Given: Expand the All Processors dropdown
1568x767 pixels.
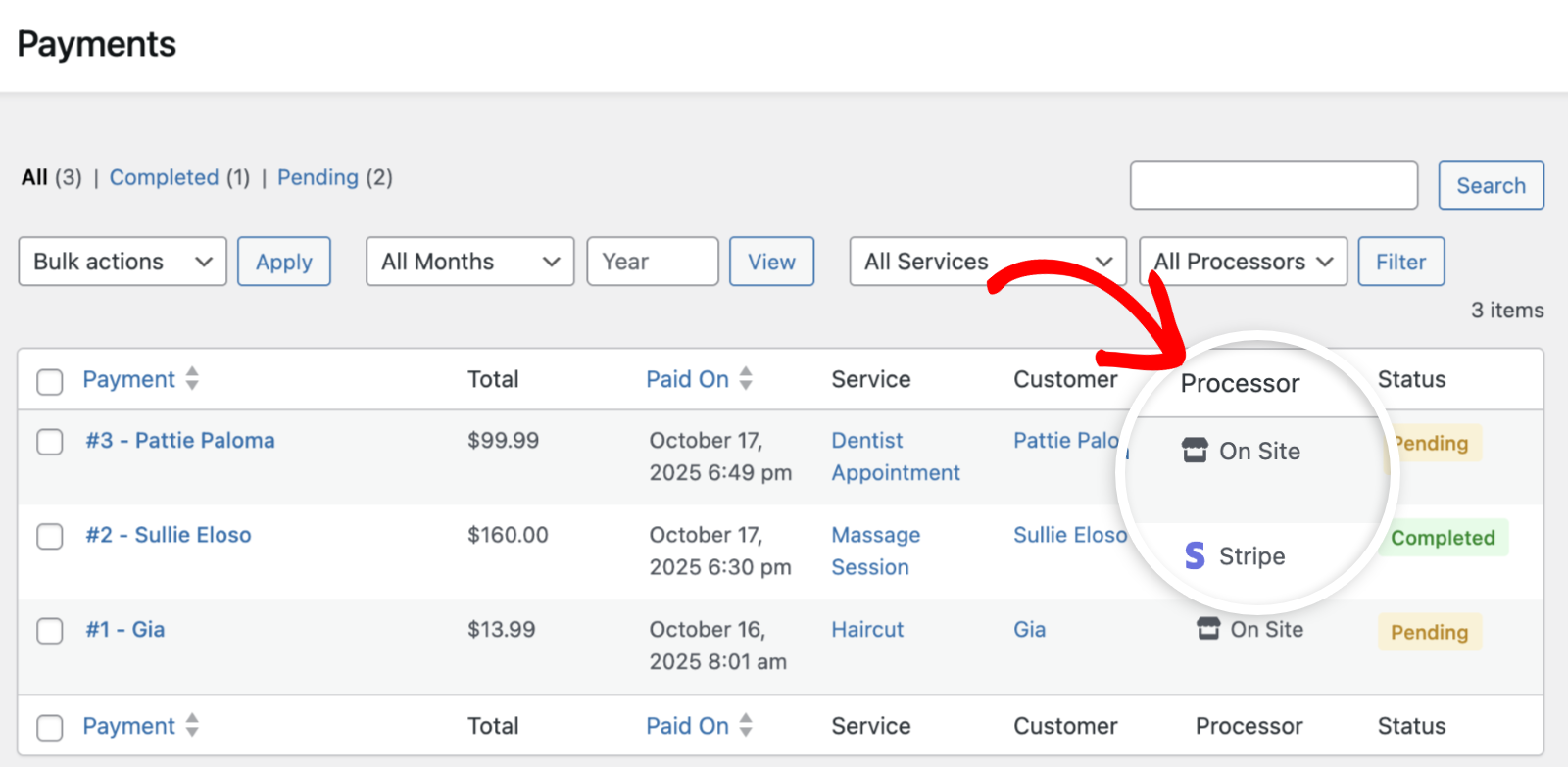Looking at the screenshot, I should point(1243,262).
